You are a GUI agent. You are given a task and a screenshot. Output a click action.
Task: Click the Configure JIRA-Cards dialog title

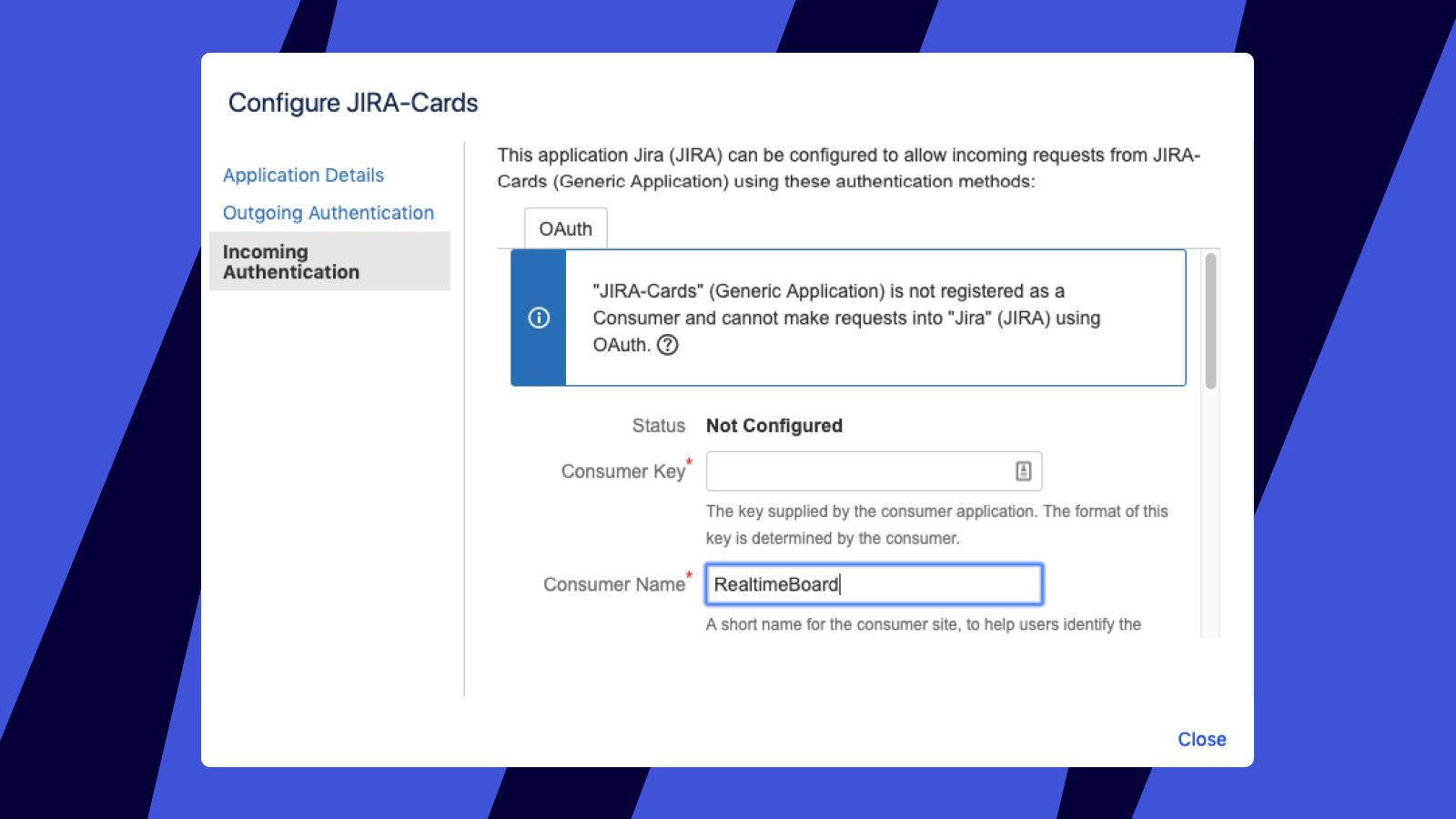(x=353, y=103)
